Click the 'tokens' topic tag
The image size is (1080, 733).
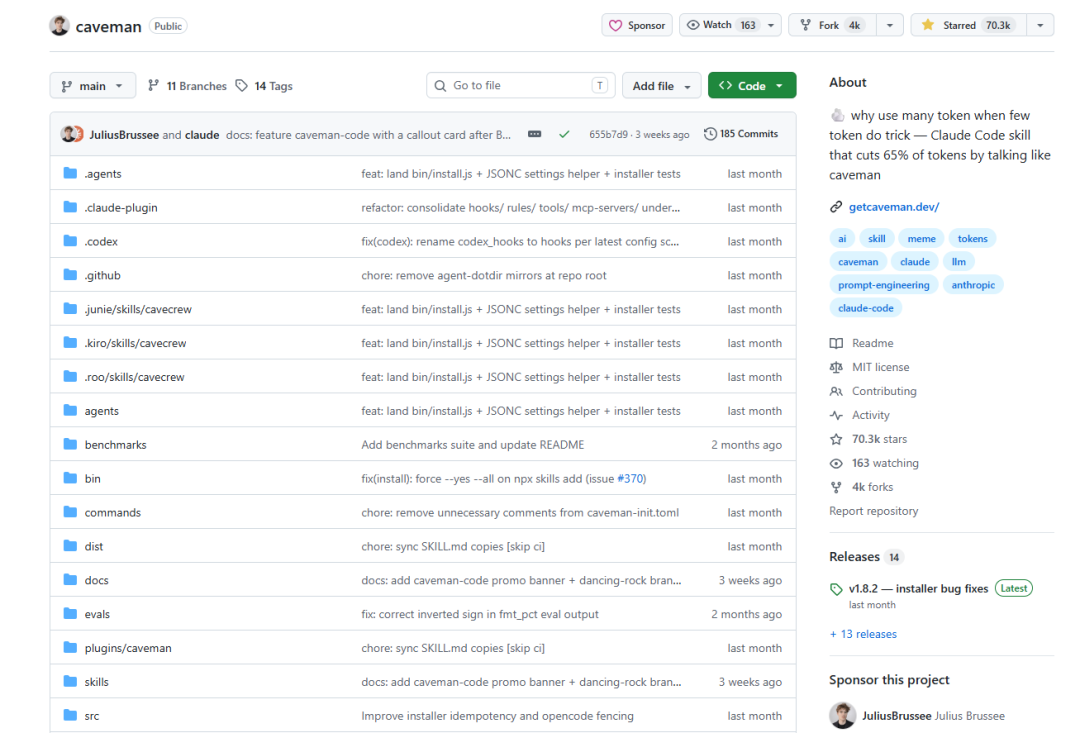(973, 238)
